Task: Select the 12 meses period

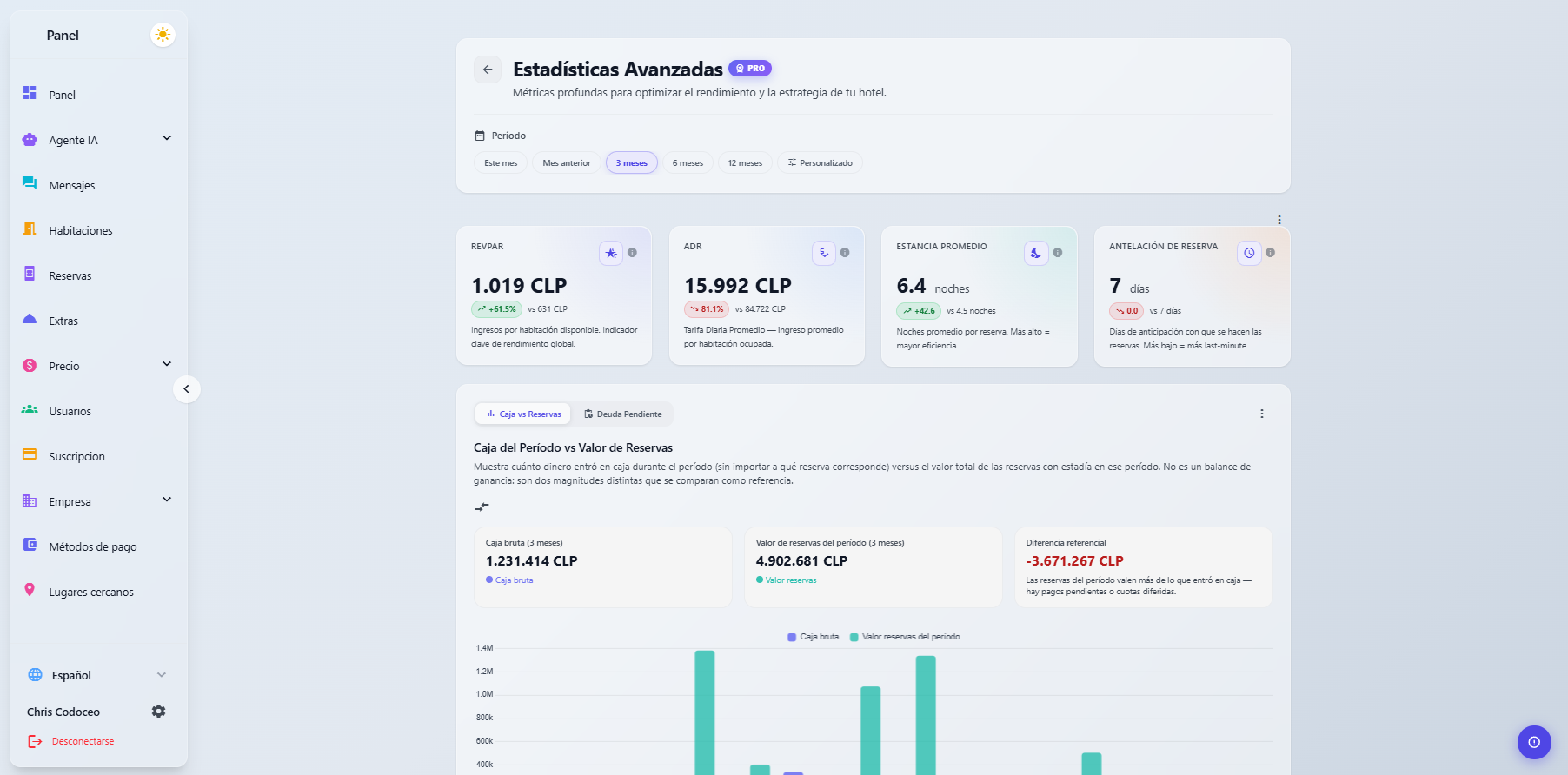Action: [x=745, y=163]
